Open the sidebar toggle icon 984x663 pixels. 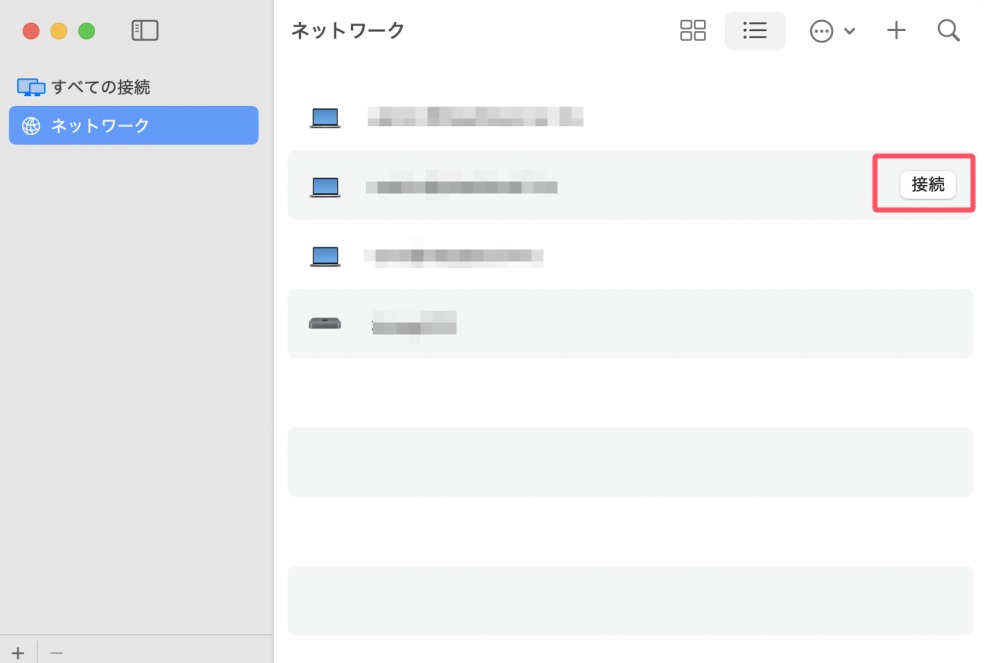click(144, 30)
